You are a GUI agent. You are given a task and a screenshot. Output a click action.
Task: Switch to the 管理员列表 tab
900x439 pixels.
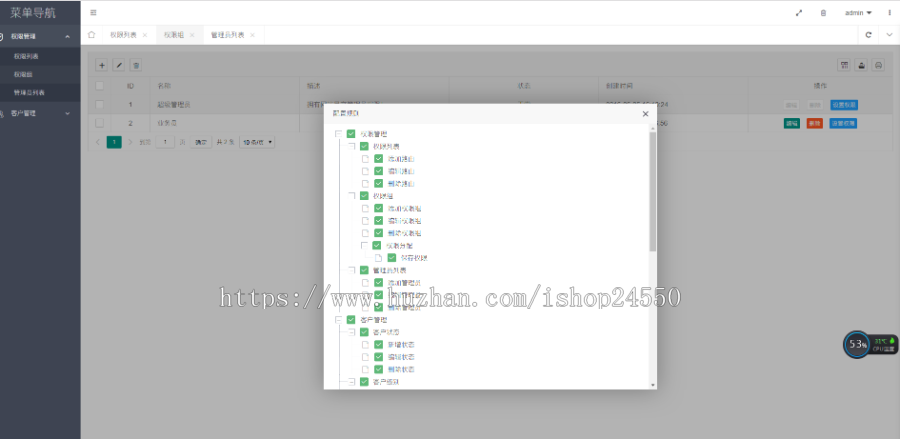click(227, 35)
